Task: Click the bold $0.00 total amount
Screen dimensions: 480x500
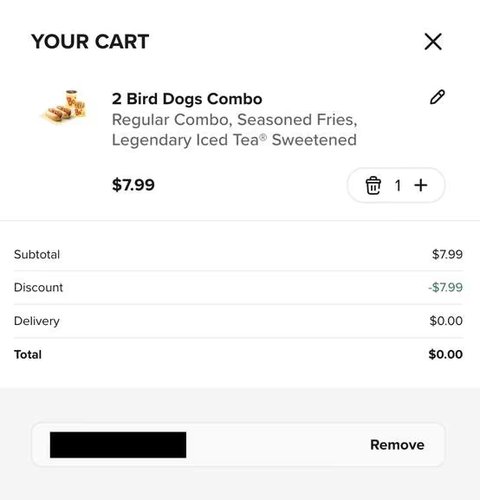Action: (x=446, y=354)
